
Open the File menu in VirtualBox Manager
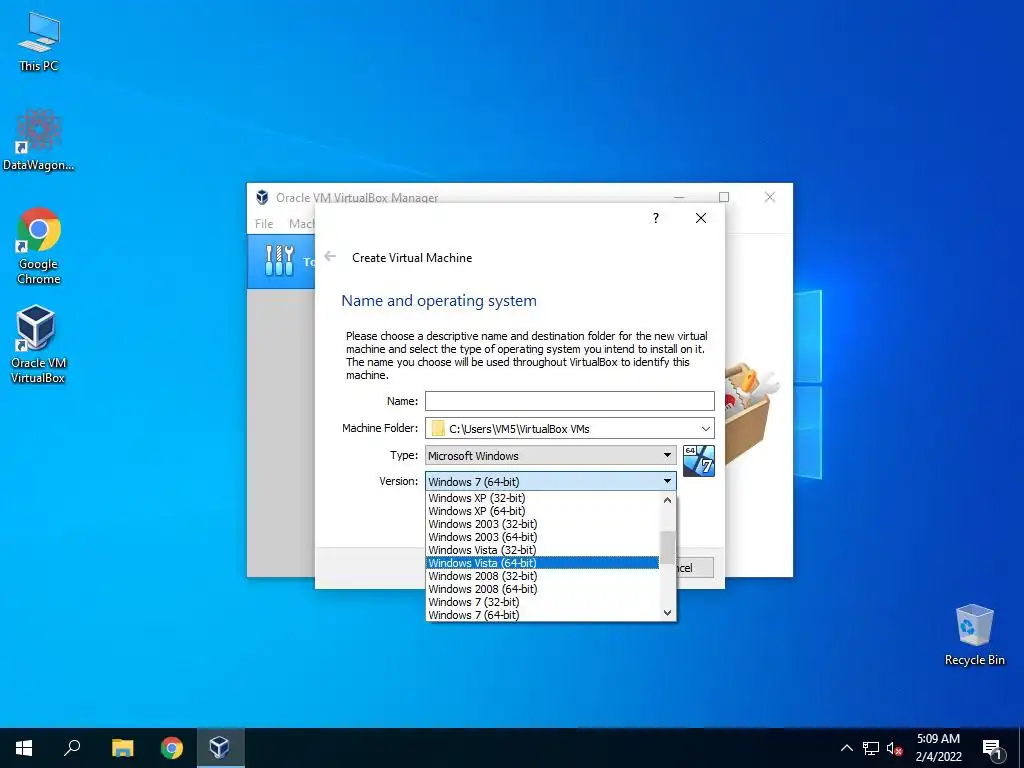click(x=264, y=223)
